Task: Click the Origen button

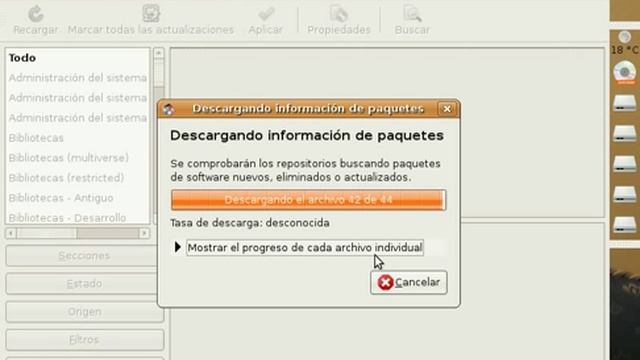Action: click(84, 312)
